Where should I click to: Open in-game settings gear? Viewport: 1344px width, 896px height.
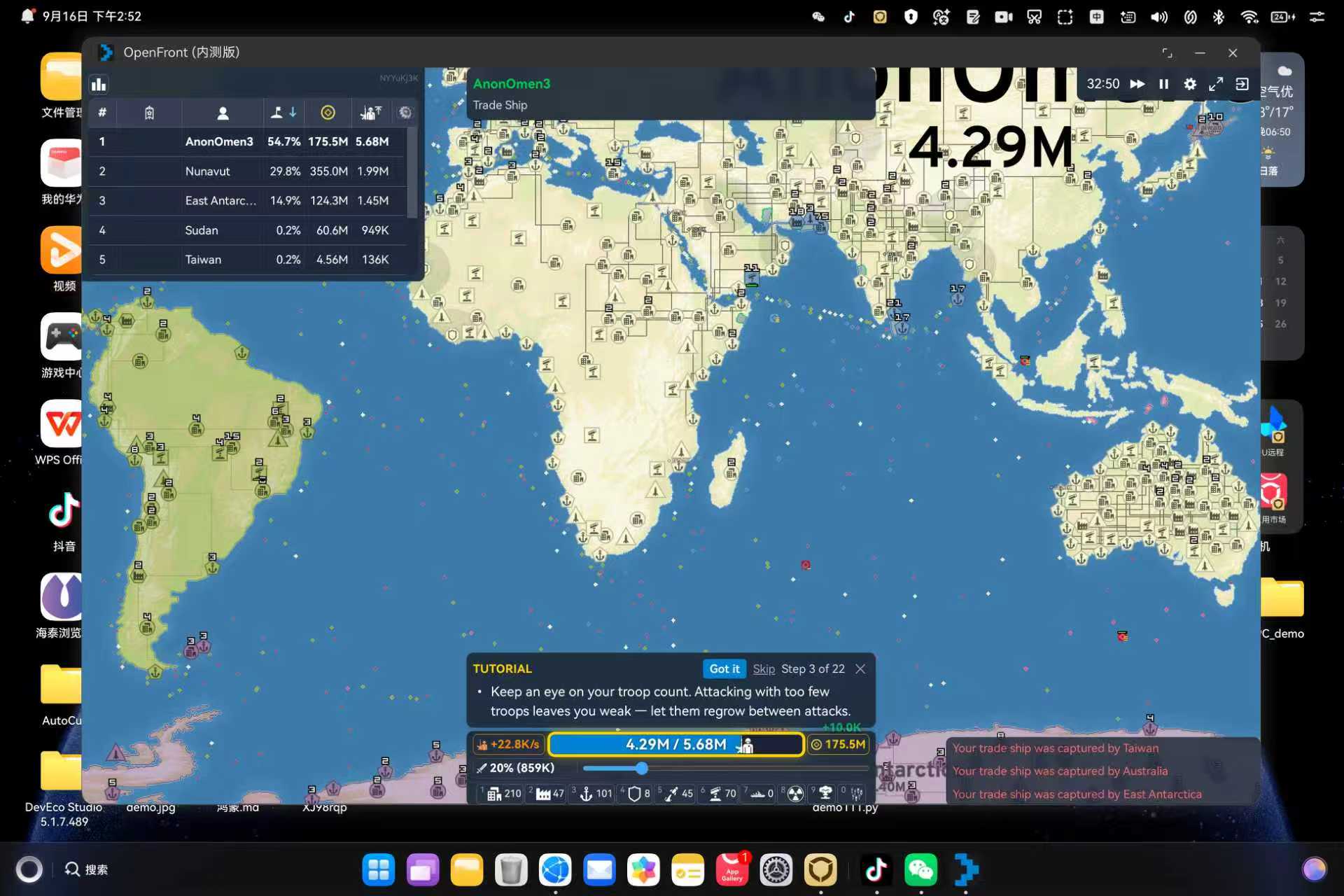pyautogui.click(x=1190, y=84)
